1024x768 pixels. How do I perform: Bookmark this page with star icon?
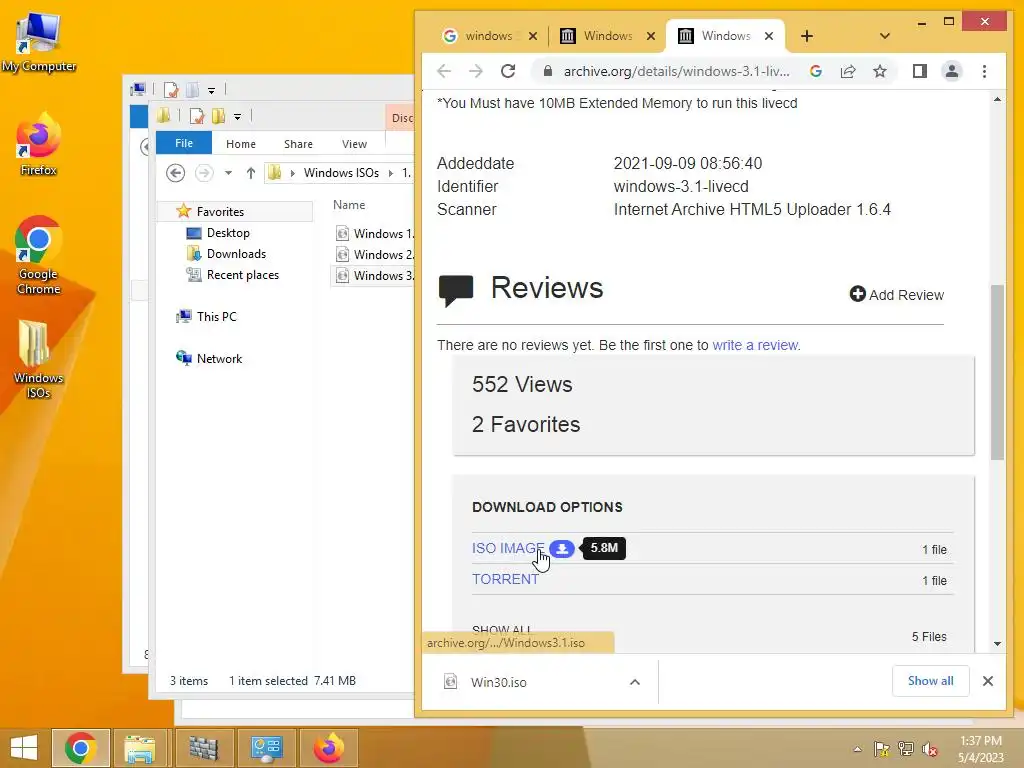880,71
